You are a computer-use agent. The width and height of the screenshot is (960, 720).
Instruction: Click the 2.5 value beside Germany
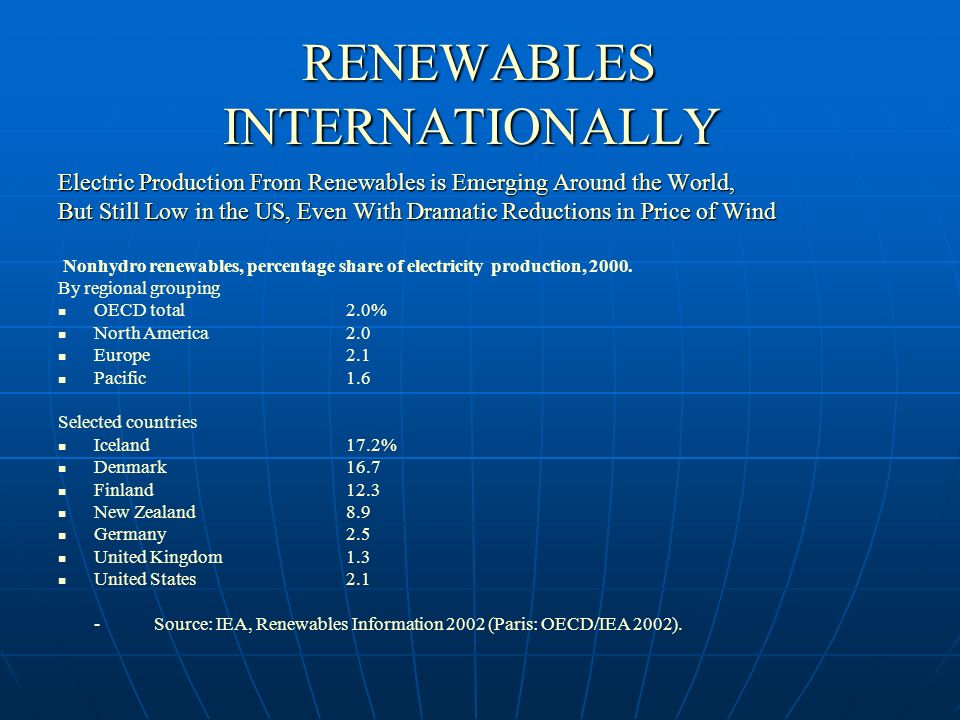click(358, 534)
